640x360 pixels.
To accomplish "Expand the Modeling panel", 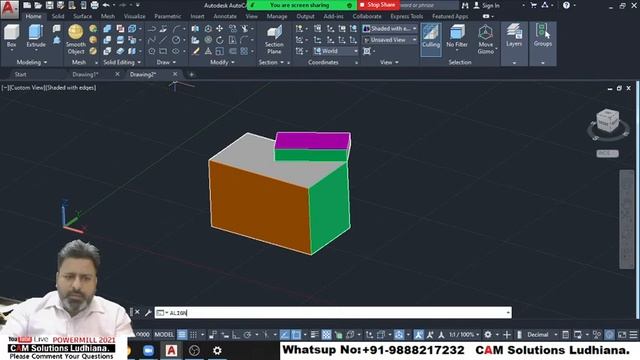I will coord(32,62).
